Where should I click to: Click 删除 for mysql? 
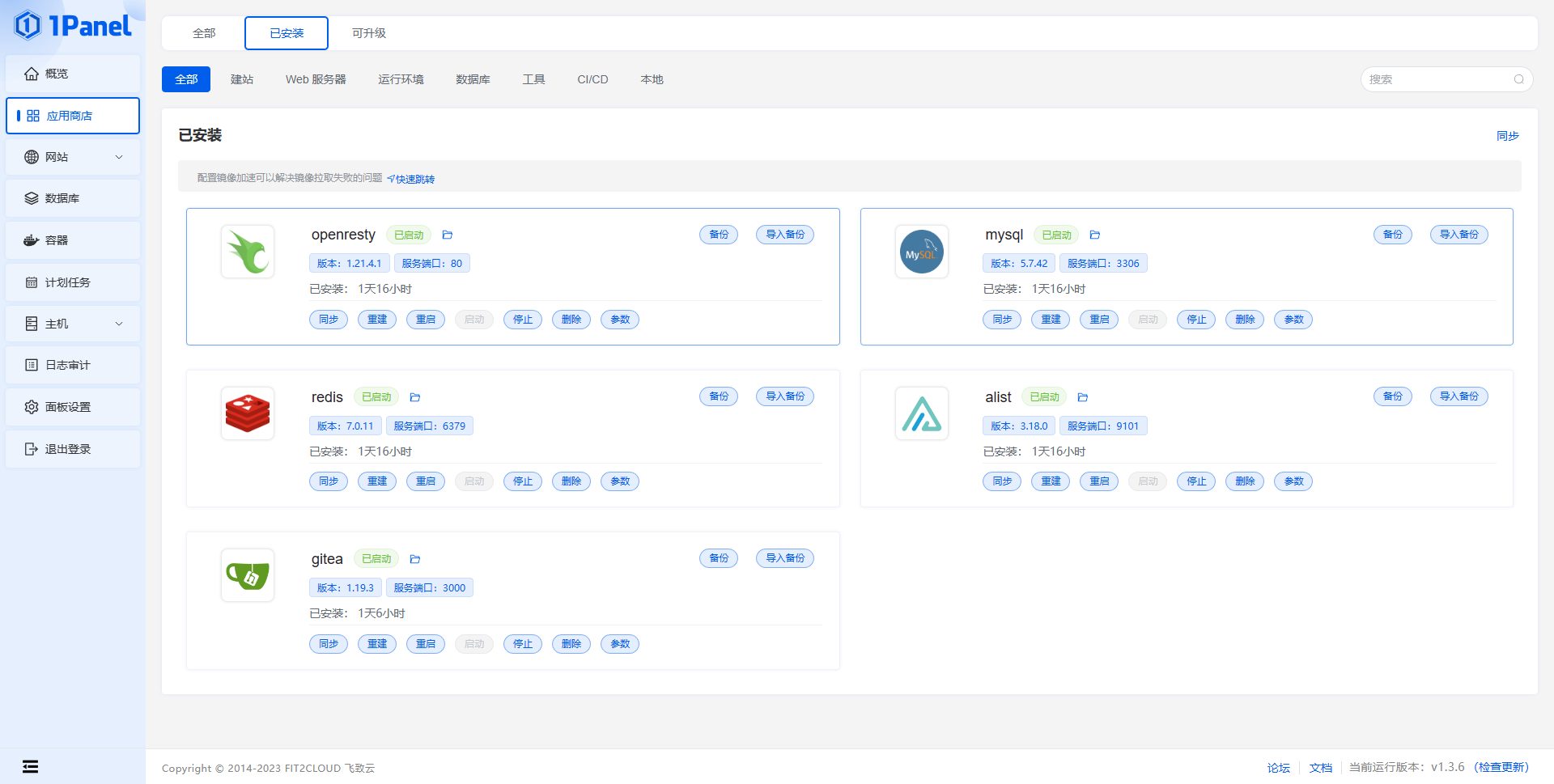[x=1245, y=320]
